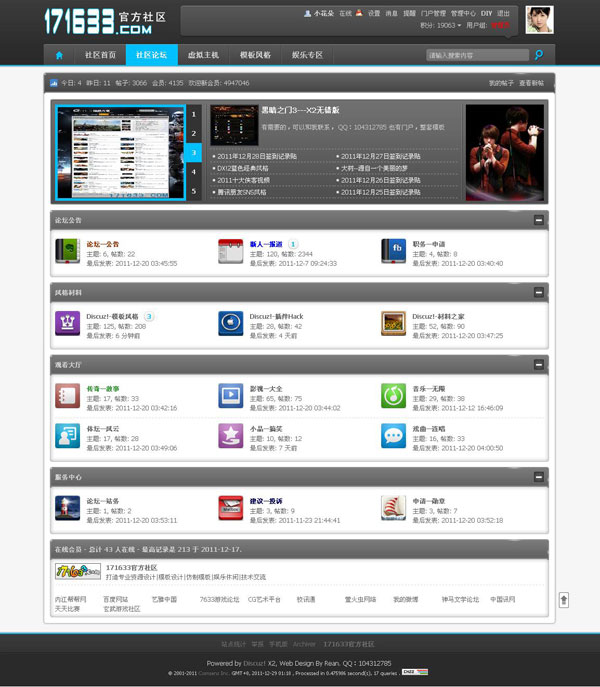Click the search input field
Image resolution: width=600 pixels, height=687 pixels.
(x=476, y=55)
